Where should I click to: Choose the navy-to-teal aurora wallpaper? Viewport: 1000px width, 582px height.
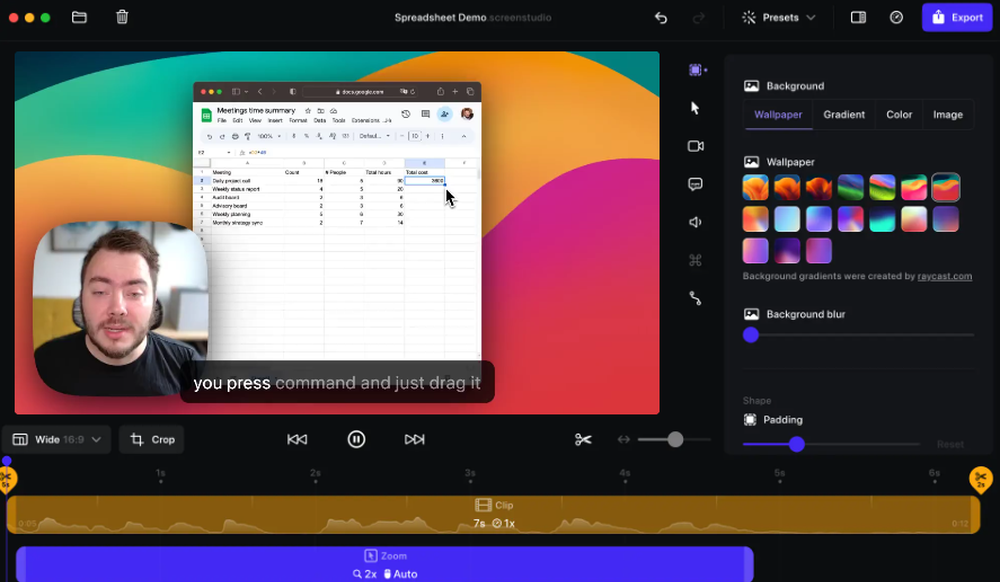[883, 219]
